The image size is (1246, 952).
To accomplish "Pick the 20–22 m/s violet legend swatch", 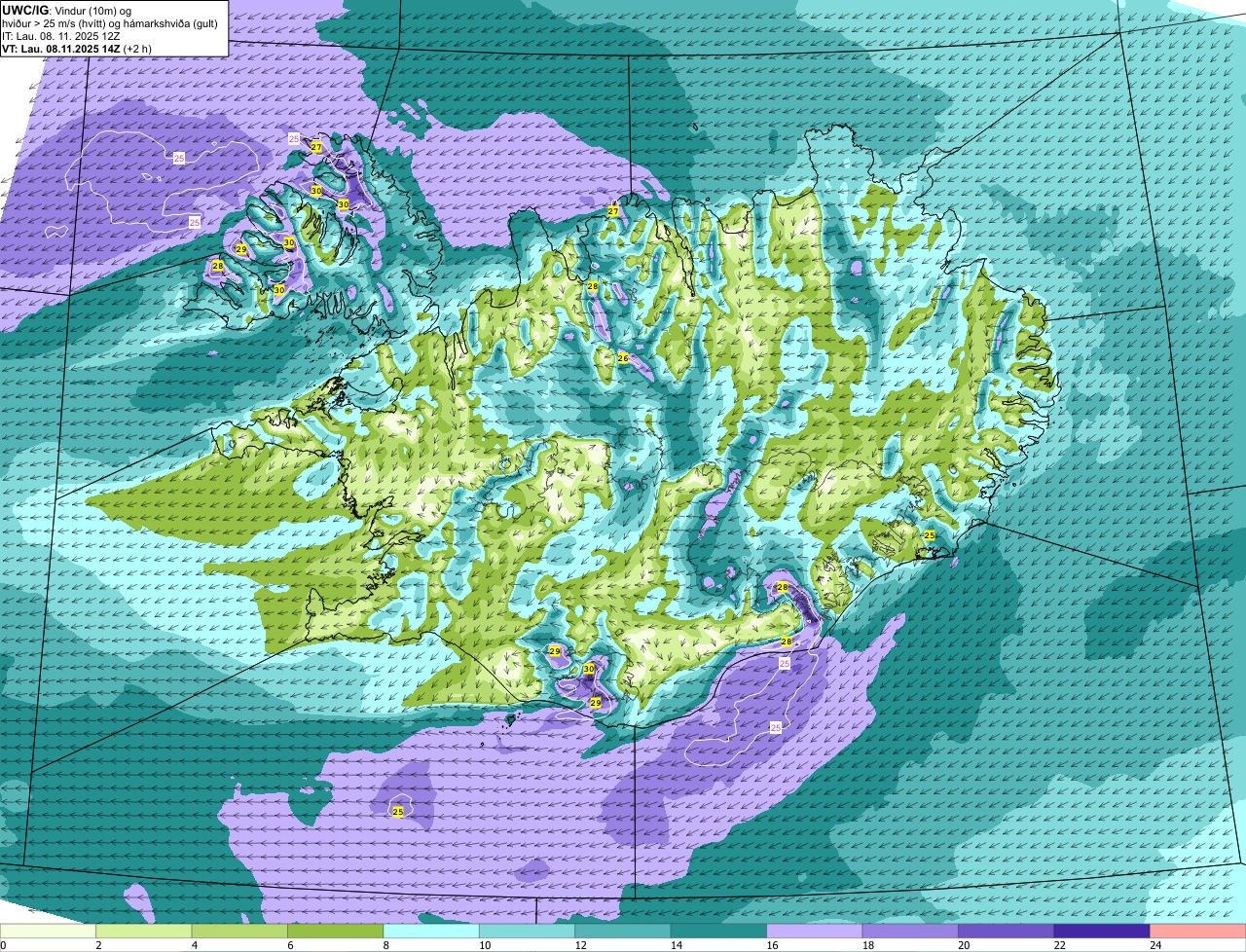I will tap(1007, 932).
